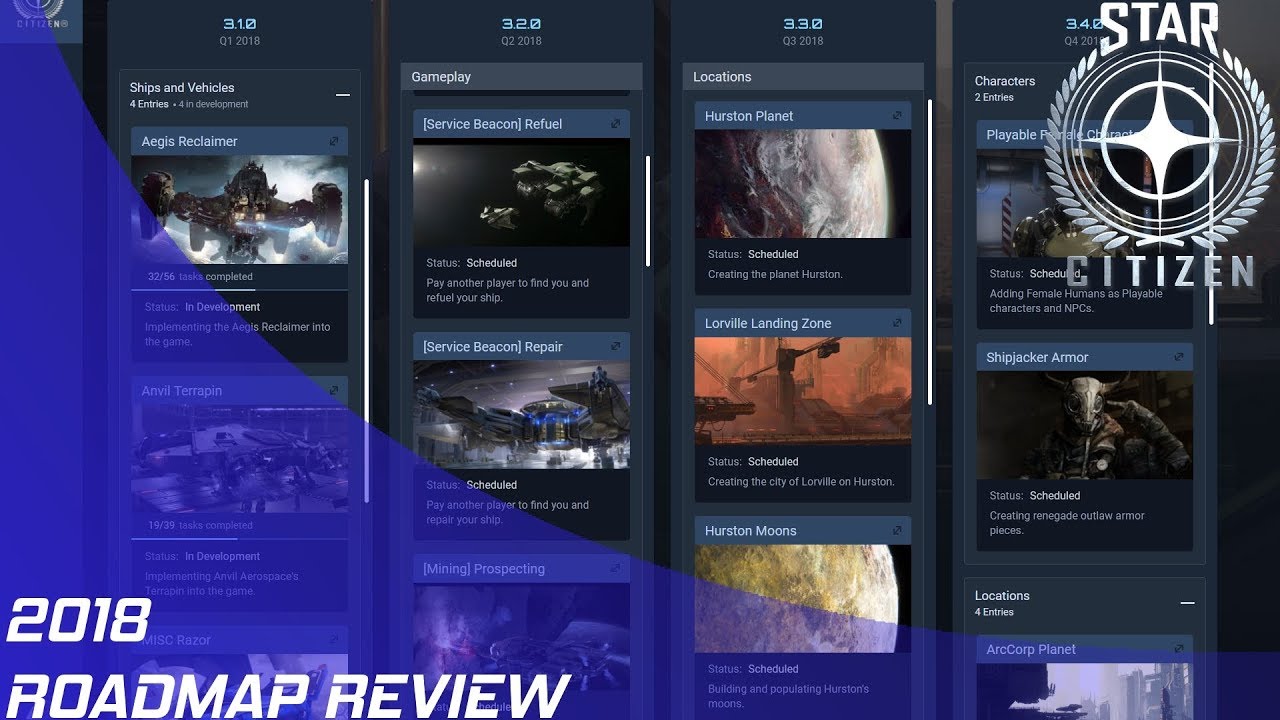Click Aegis Reclaimer 'In Development' status
1280x720 pixels.
[222, 307]
